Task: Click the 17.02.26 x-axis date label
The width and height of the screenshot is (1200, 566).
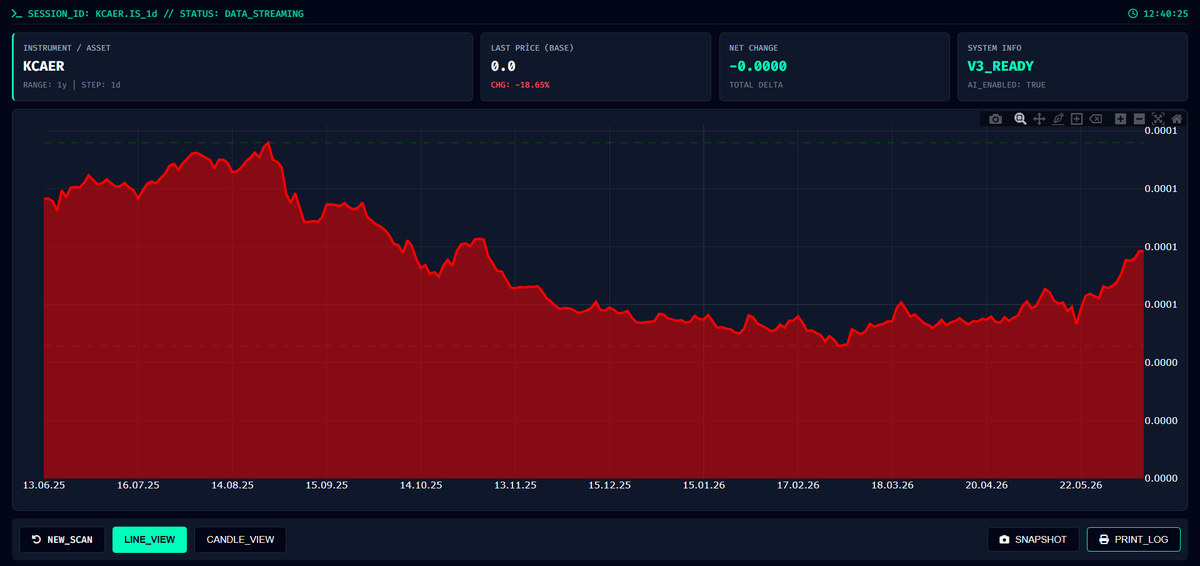Action: pyautogui.click(x=798, y=485)
